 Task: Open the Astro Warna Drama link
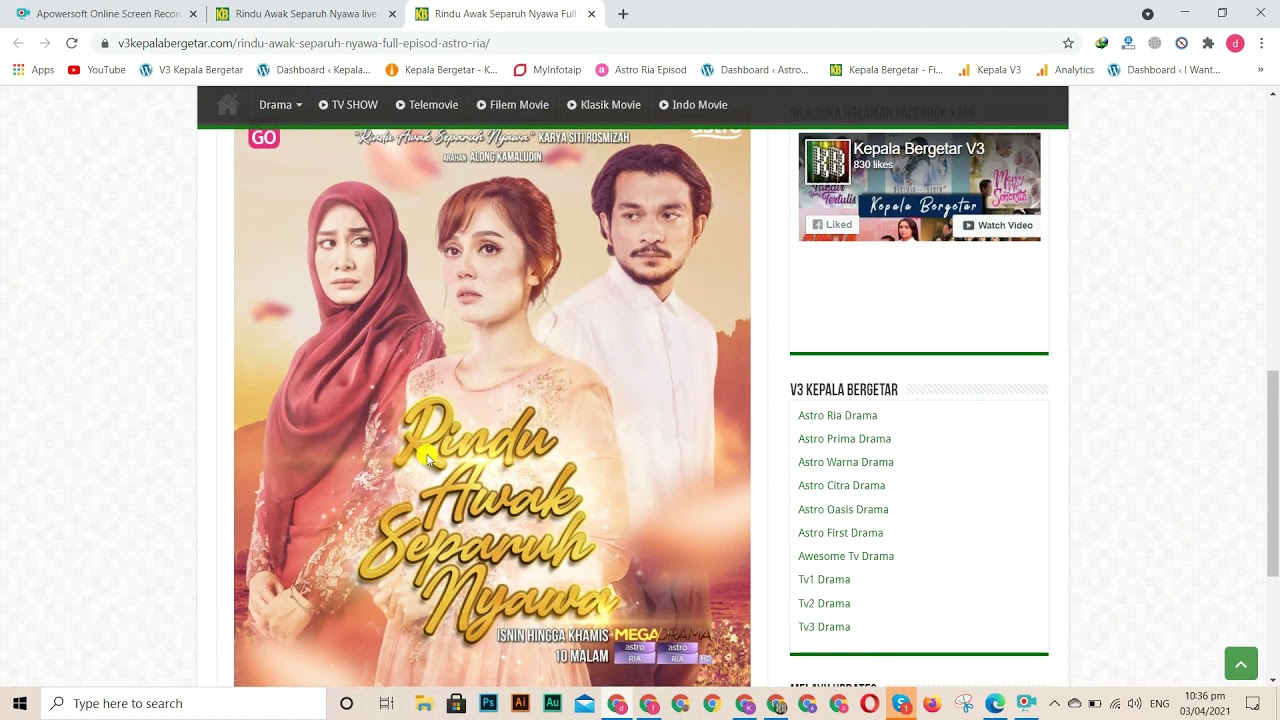[x=846, y=462]
